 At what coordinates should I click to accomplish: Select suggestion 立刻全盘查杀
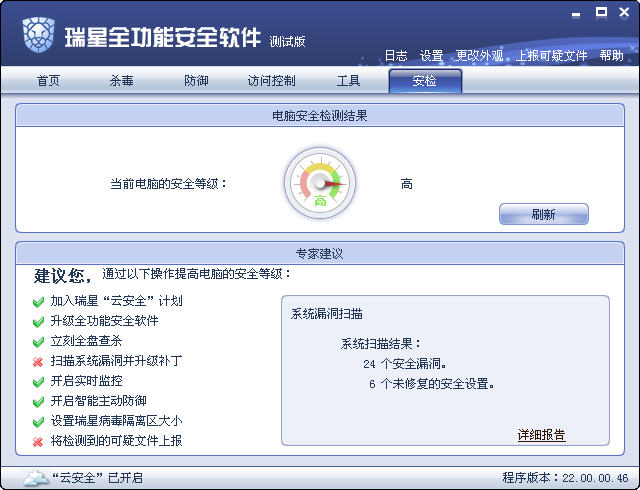86,341
